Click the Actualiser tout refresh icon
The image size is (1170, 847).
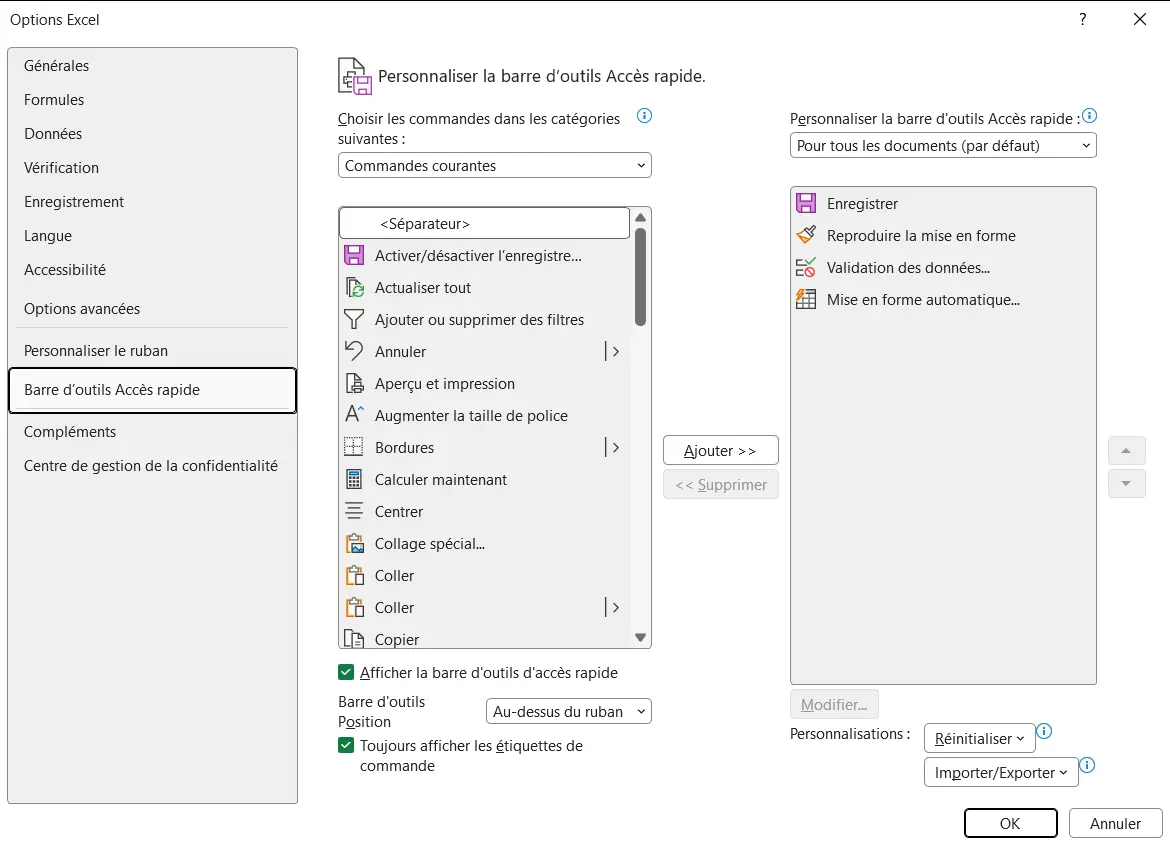pos(354,287)
